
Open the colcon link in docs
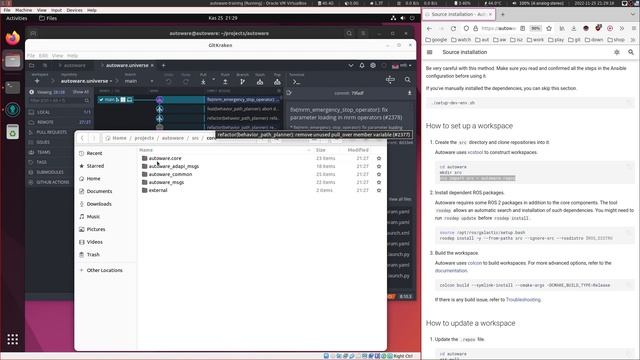click(475, 263)
